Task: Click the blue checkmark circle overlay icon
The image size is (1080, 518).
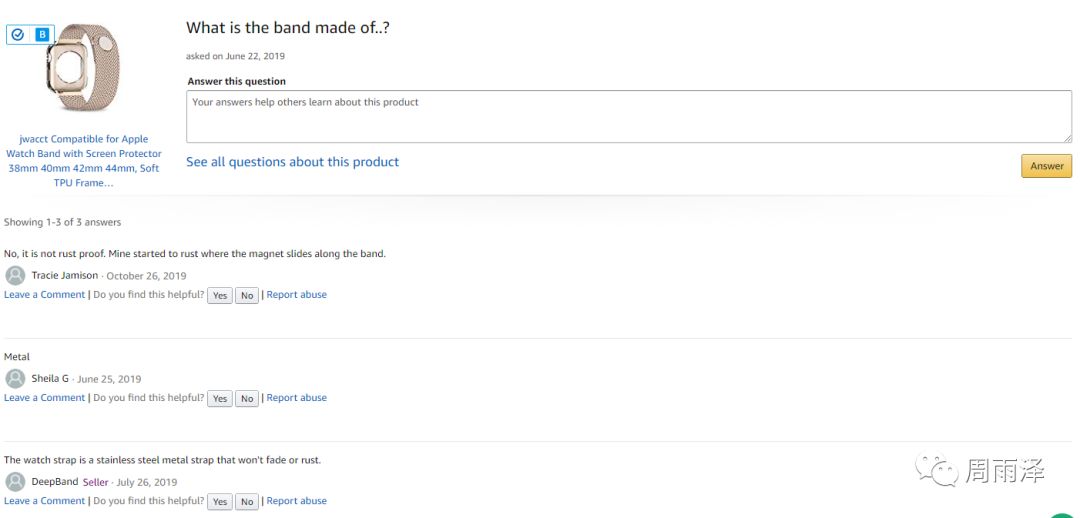Action: coord(18,35)
